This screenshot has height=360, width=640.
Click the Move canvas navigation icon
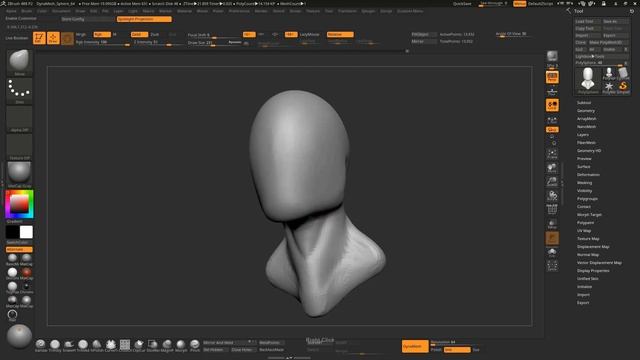pos(552,167)
